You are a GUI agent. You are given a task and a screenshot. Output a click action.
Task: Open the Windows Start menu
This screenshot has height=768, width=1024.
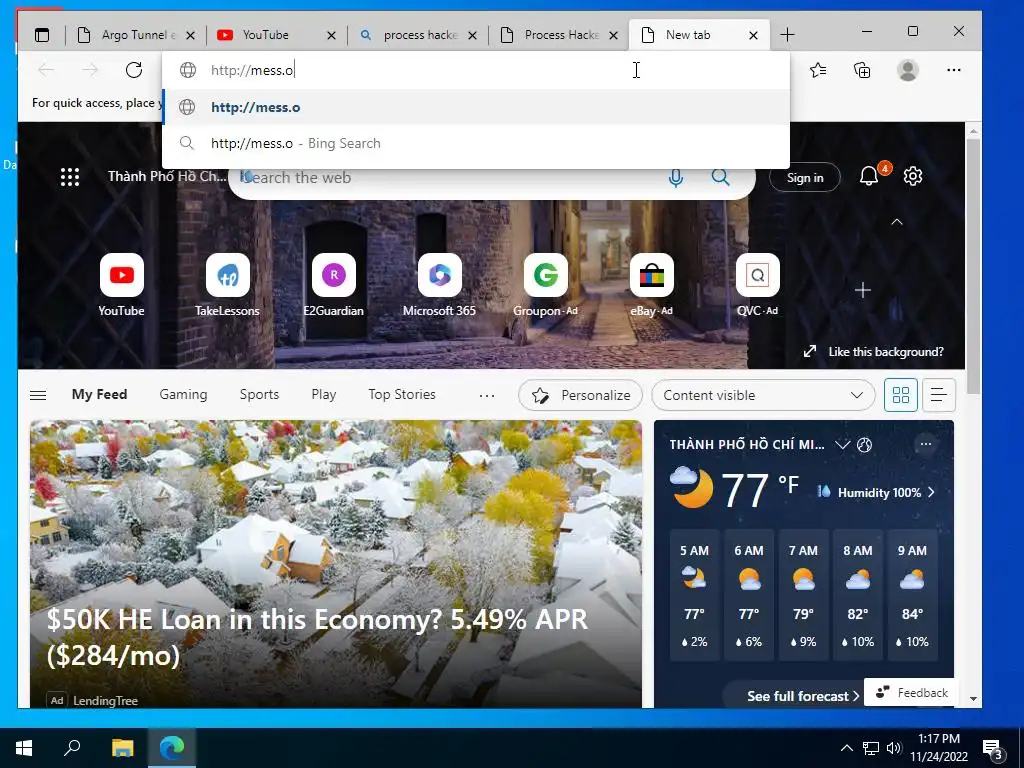pos(24,748)
